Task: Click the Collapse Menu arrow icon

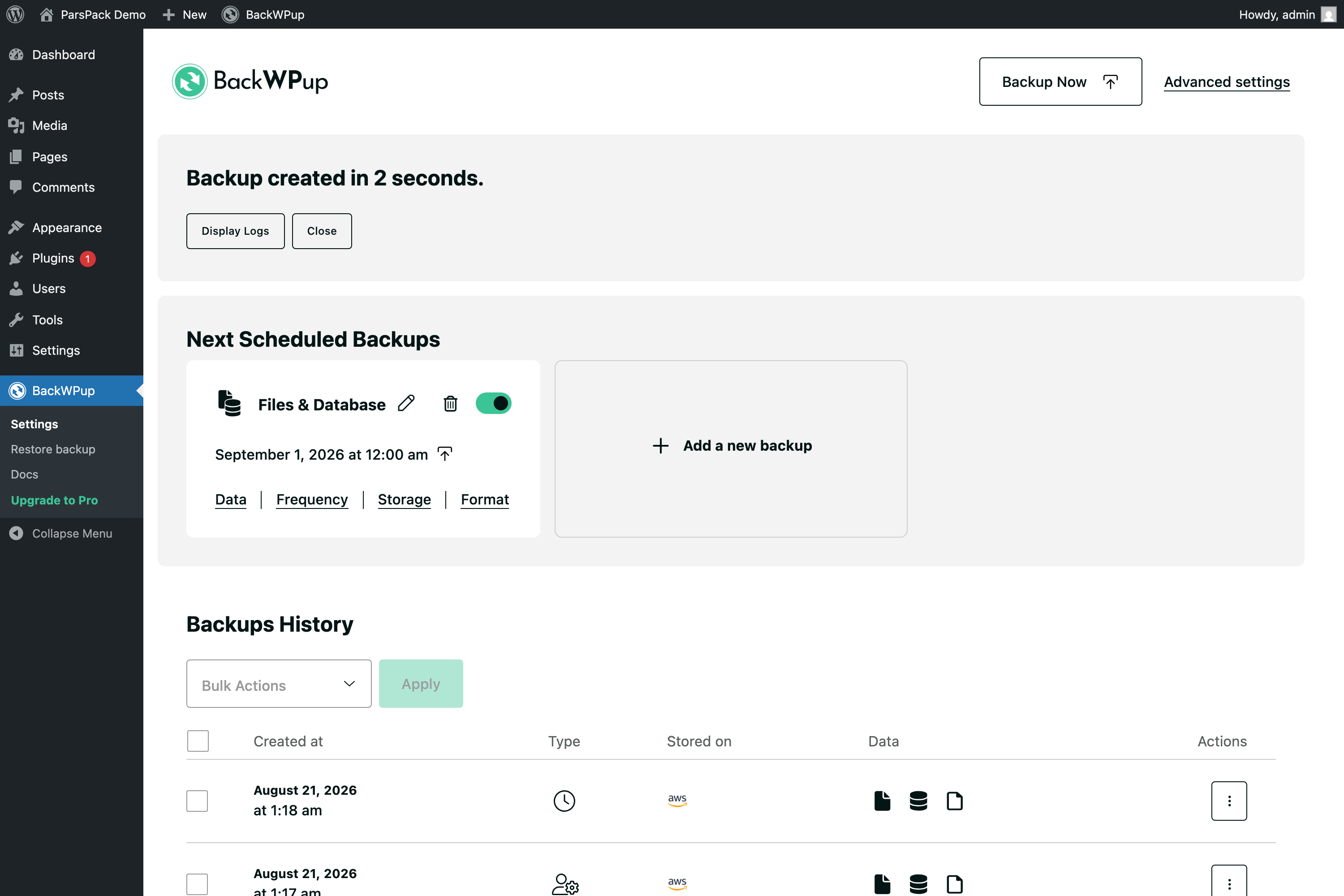Action: (x=16, y=533)
